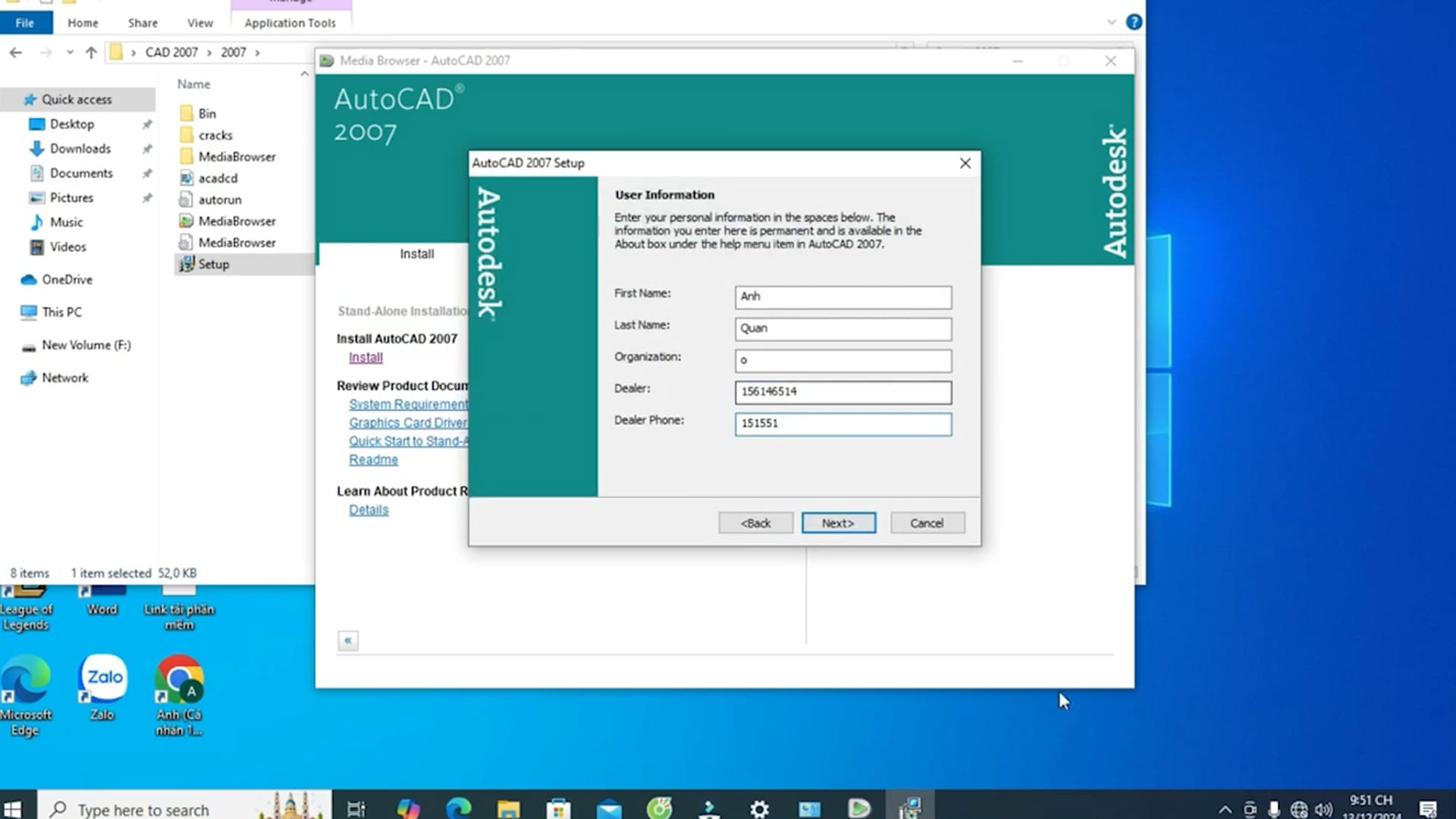Viewport: 1456px width, 819px height.
Task: Open Settings gear from taskbar
Action: 759,808
